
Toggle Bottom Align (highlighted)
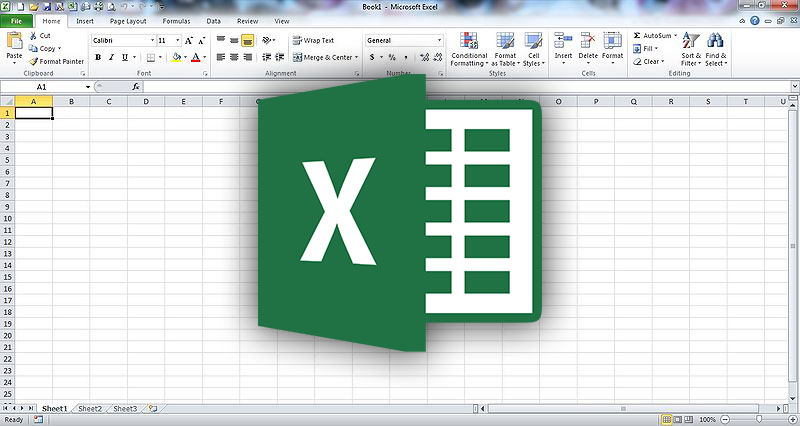(x=247, y=40)
